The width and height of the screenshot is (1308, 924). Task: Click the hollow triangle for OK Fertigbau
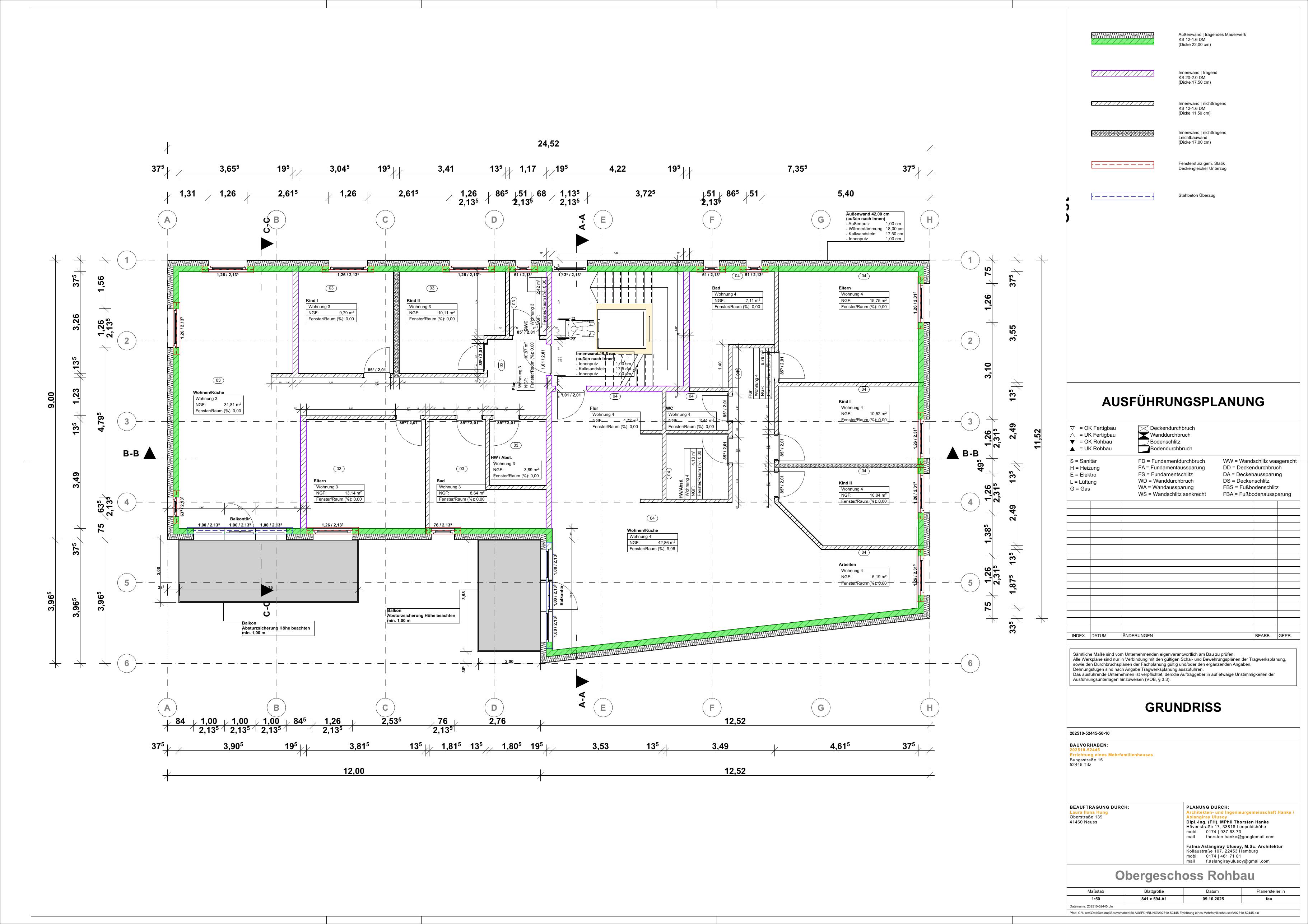1072,428
